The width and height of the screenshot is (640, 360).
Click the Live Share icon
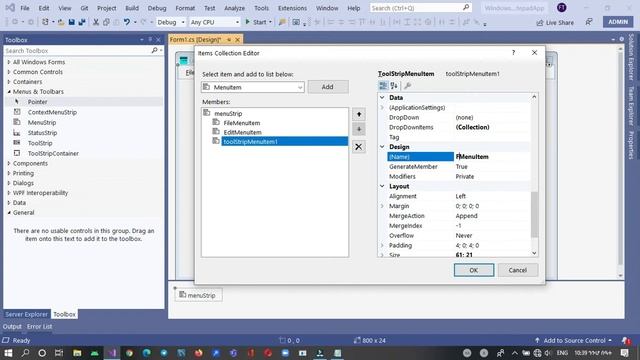point(540,22)
